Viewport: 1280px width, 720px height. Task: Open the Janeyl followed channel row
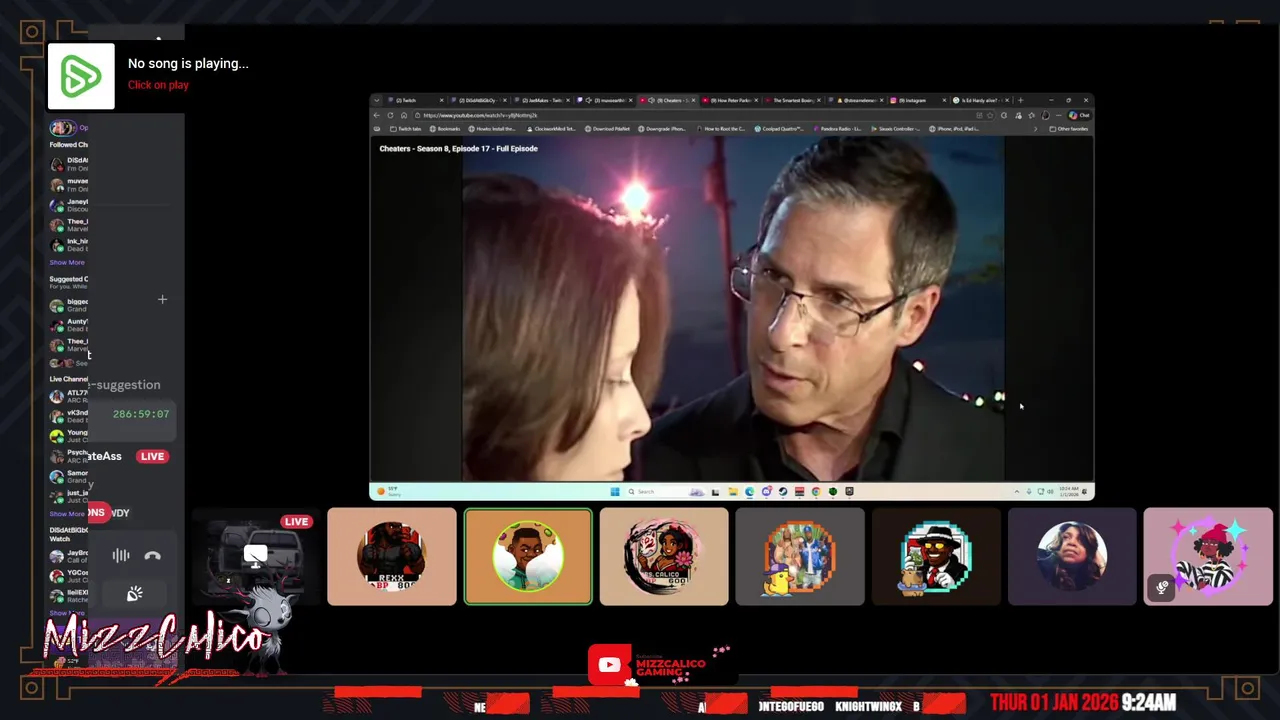pos(69,205)
